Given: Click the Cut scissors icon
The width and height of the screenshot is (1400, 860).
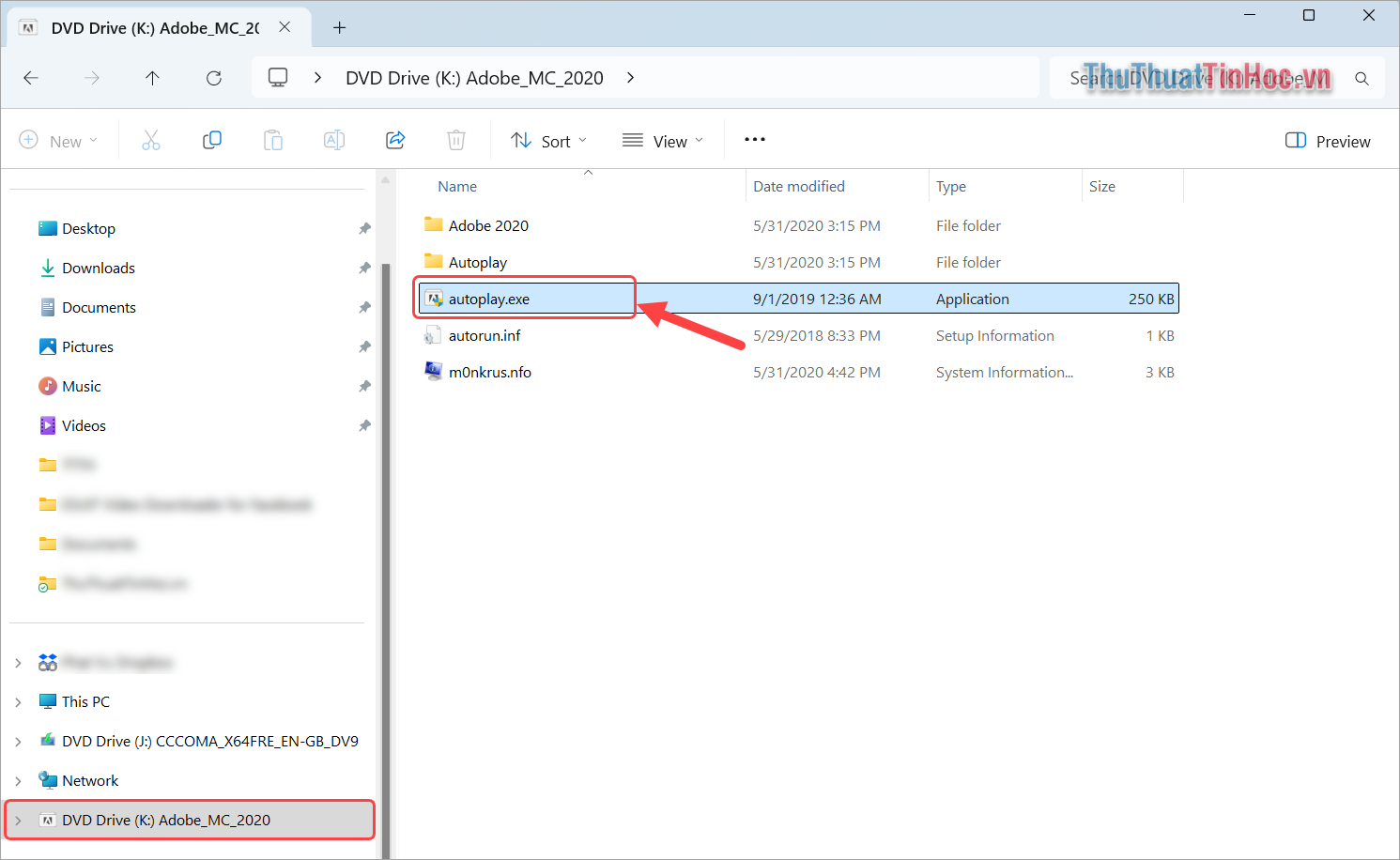Looking at the screenshot, I should point(151,141).
